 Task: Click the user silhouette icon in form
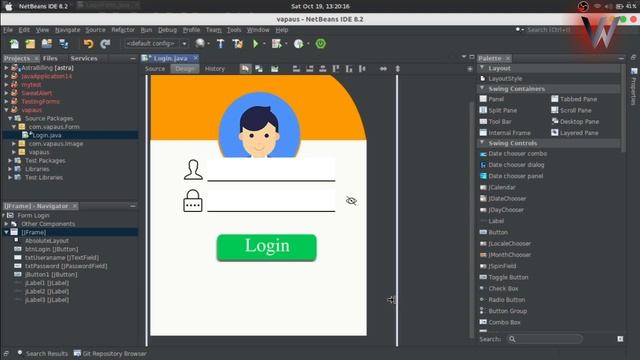(193, 169)
